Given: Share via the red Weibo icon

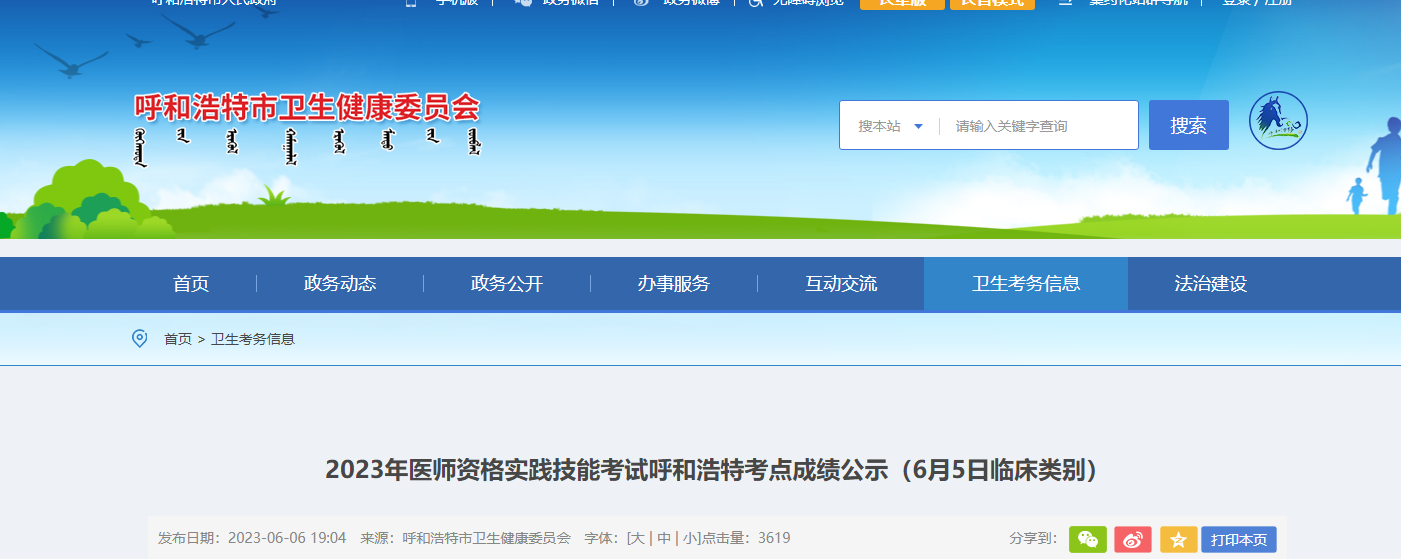Looking at the screenshot, I should pos(1133,539).
